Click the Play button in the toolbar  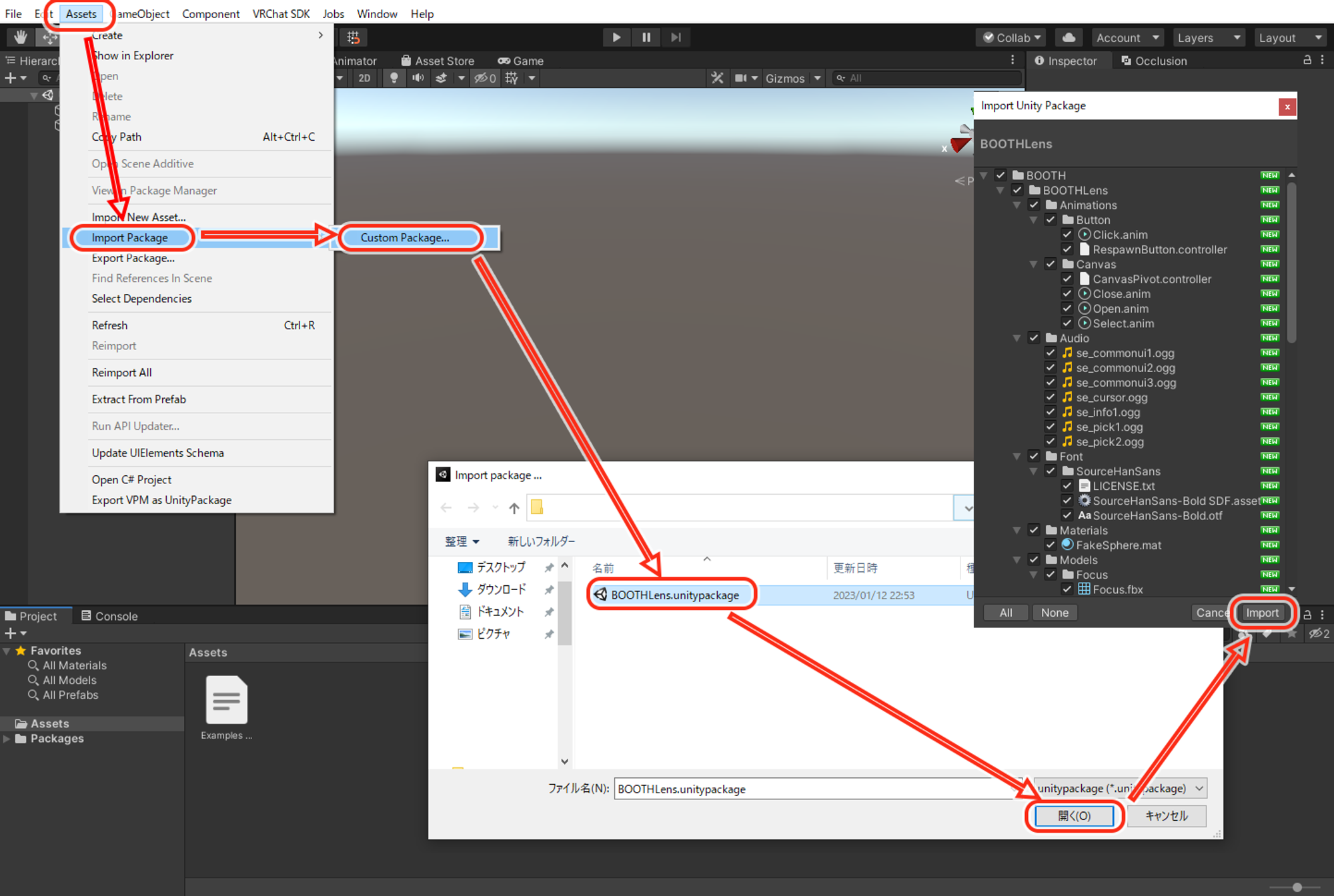(x=616, y=37)
